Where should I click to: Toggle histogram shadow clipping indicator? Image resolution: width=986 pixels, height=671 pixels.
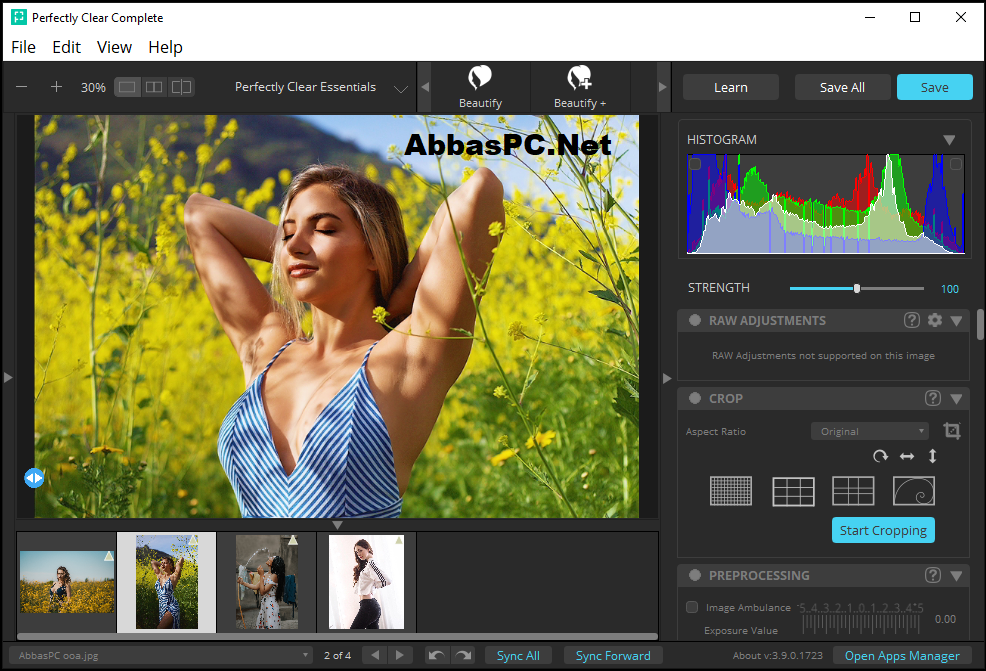695,164
